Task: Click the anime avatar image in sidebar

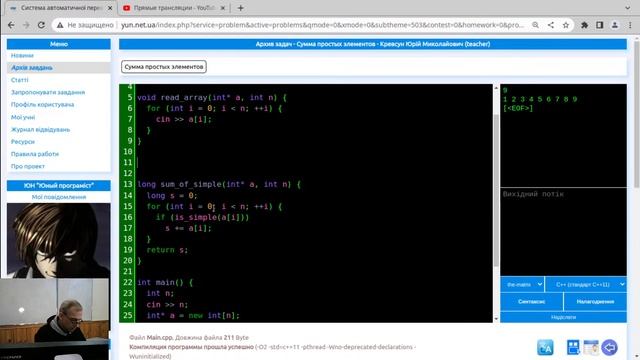Action: [58, 240]
